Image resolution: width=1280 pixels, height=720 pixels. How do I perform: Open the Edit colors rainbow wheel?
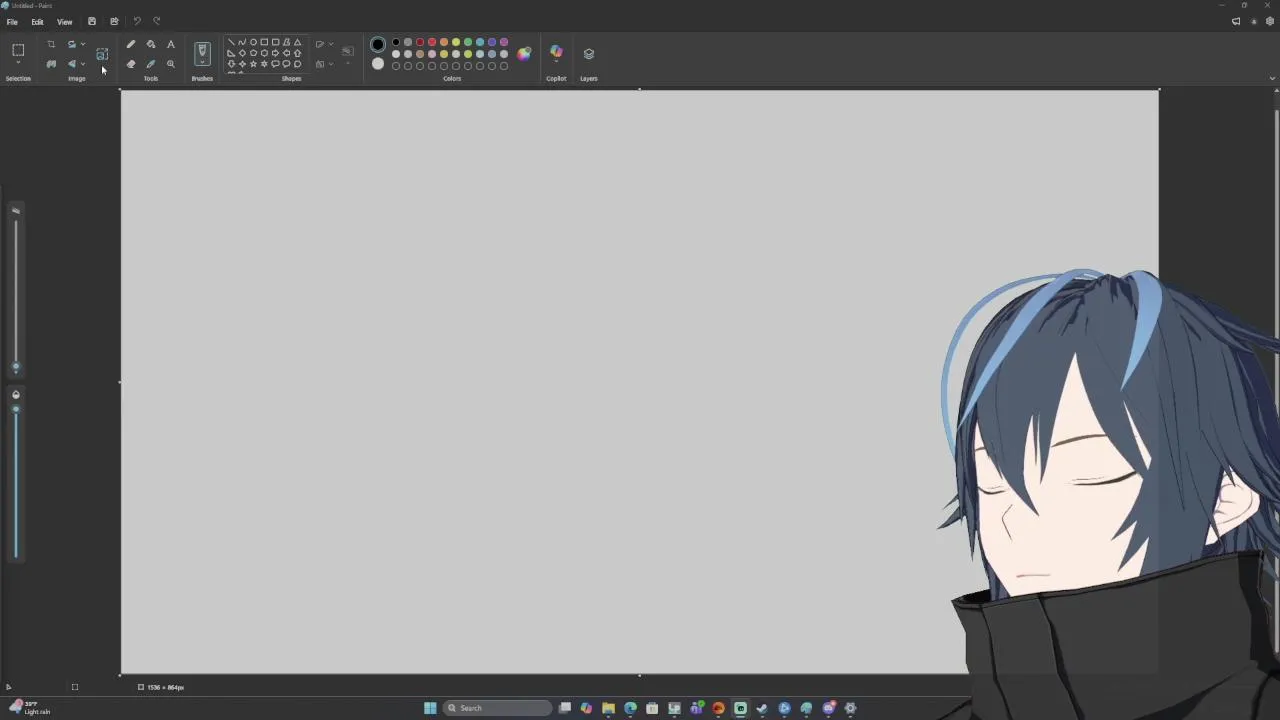pyautogui.click(x=524, y=54)
